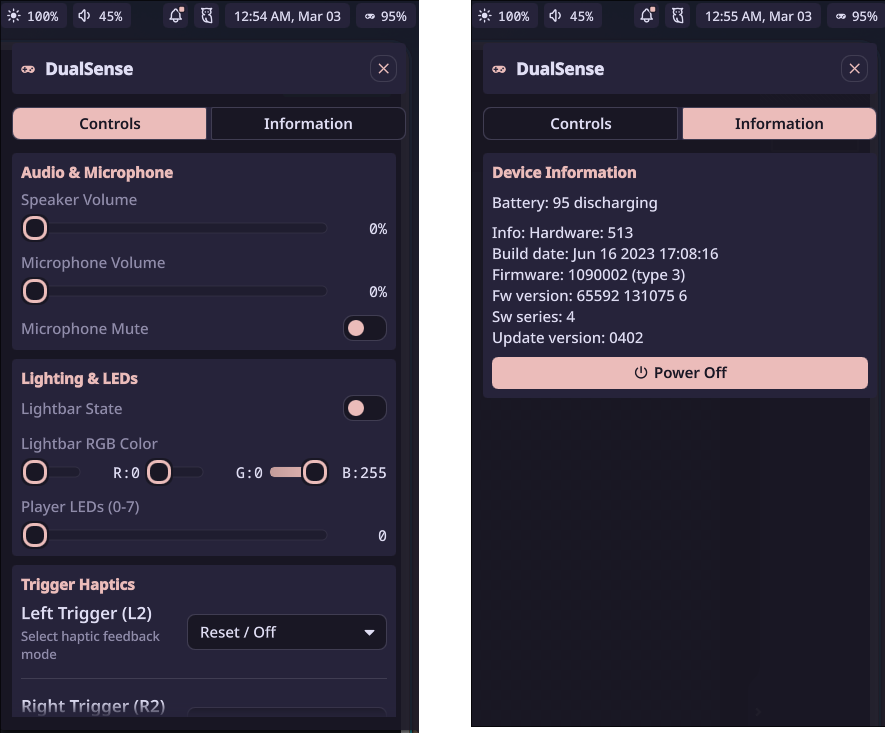Image resolution: width=885 pixels, height=733 pixels.
Task: Click the lightbar blue (B) slider handle
Action: (x=315, y=472)
